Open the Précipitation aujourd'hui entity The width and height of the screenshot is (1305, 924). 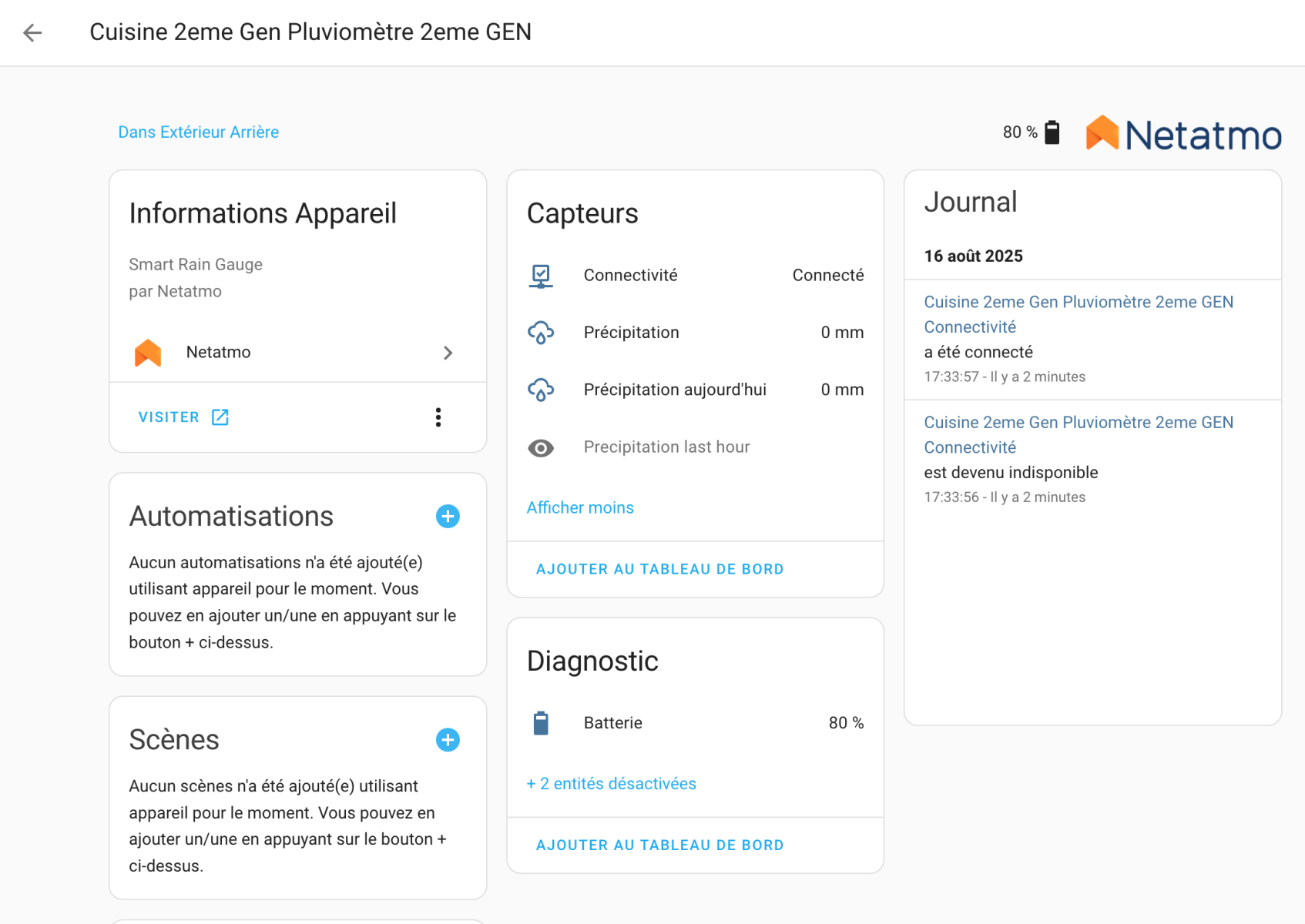[695, 390]
